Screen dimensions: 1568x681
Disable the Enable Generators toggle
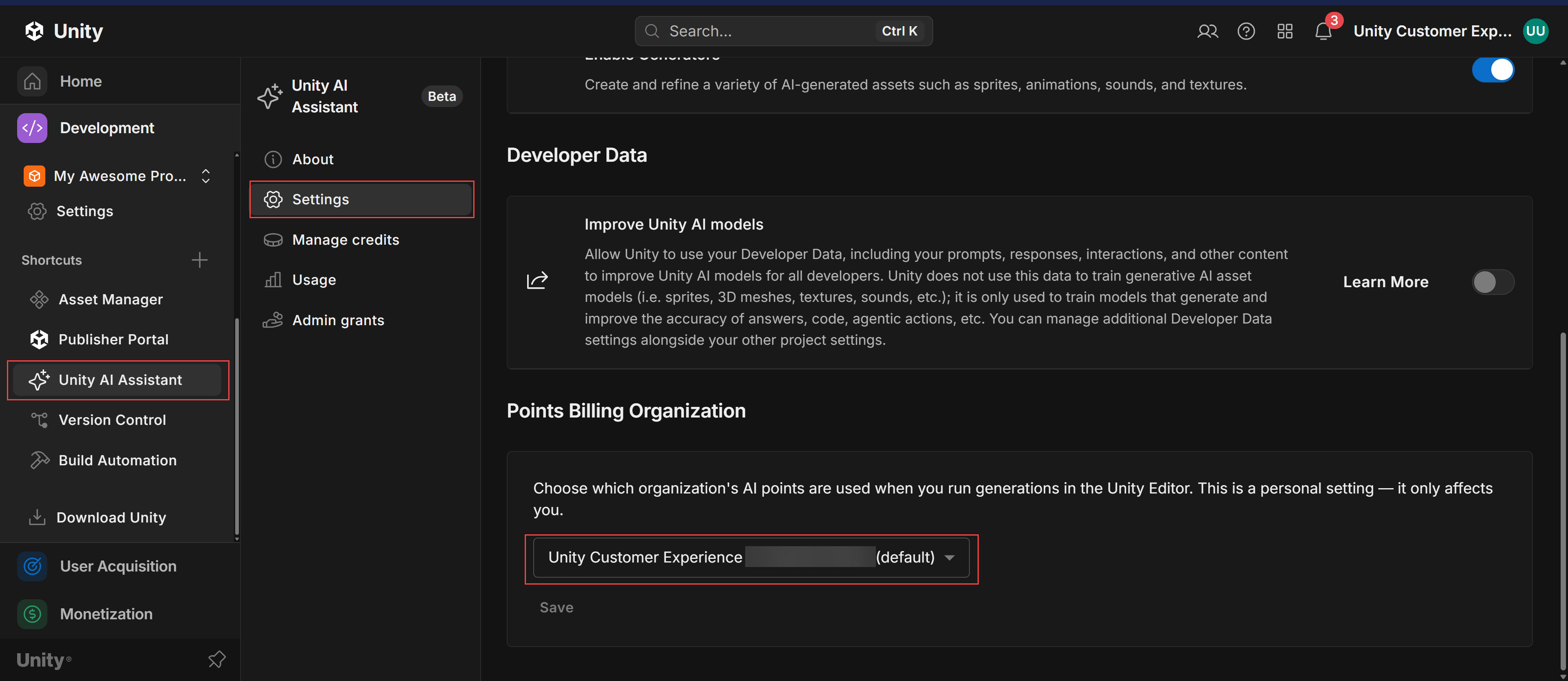1493,70
